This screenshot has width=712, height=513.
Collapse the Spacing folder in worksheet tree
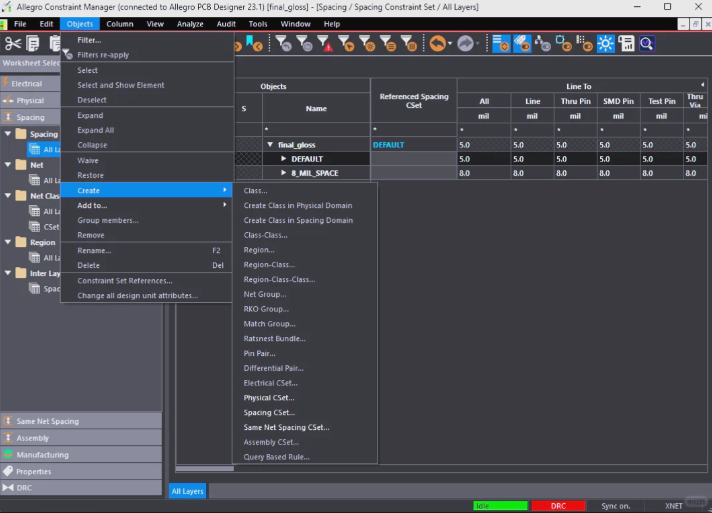[8, 134]
